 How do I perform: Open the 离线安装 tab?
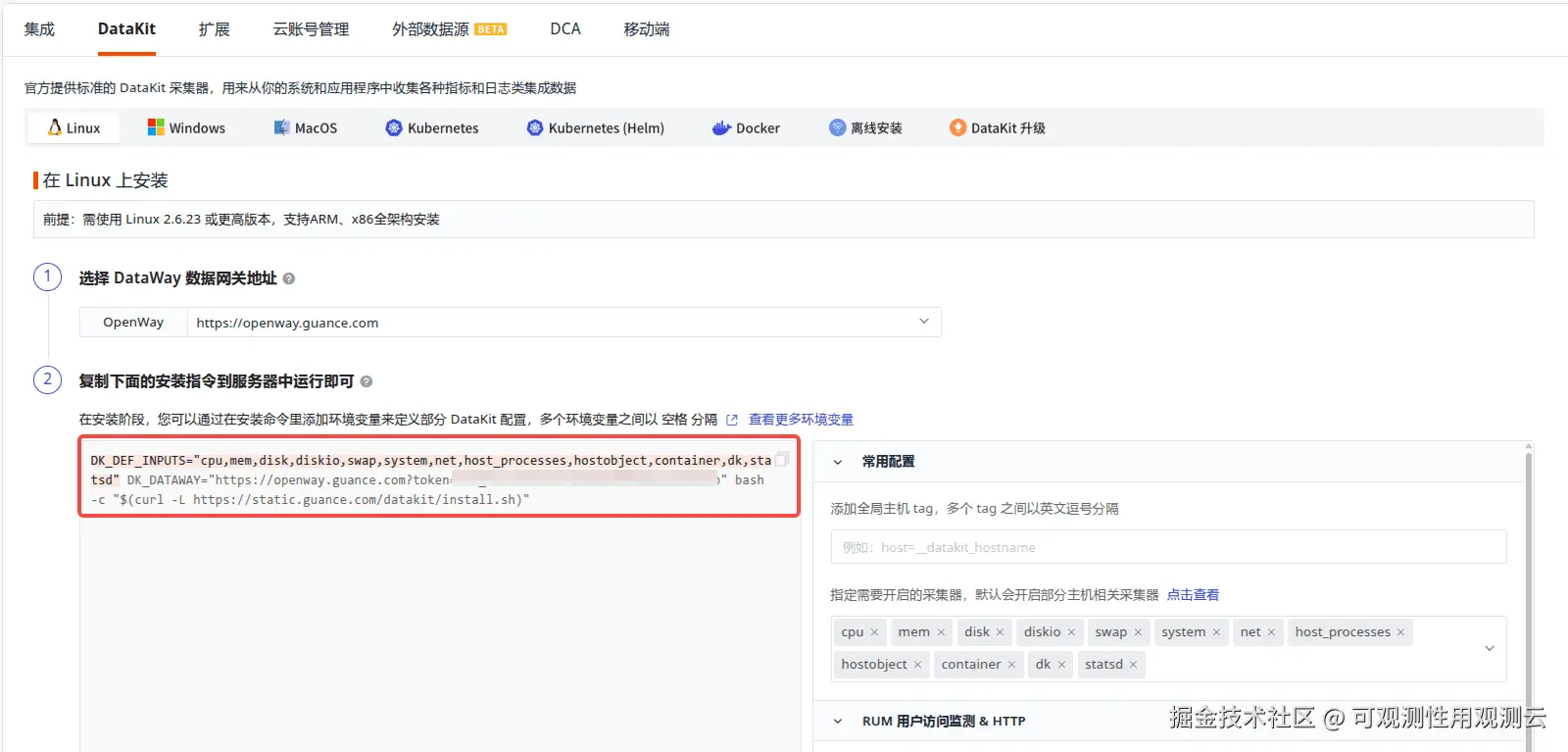point(865,128)
